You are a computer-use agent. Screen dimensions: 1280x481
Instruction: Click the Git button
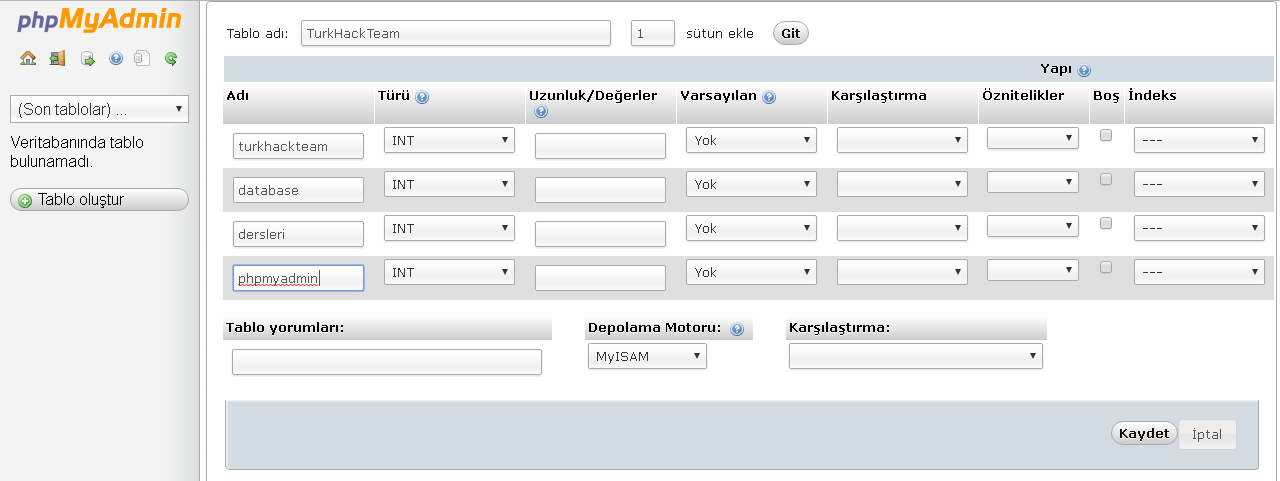pos(790,33)
